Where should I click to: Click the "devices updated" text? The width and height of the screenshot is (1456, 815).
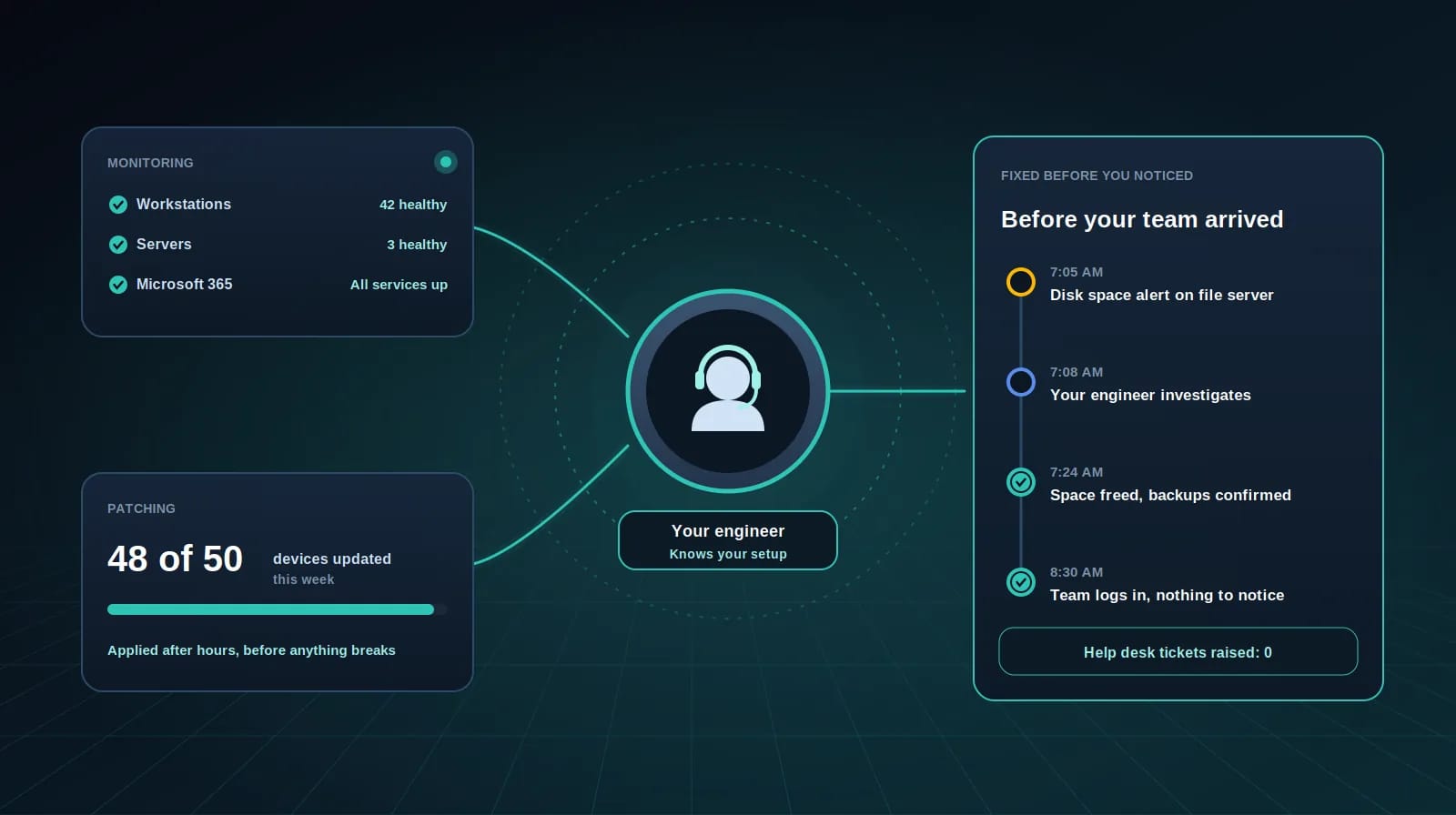[x=332, y=558]
